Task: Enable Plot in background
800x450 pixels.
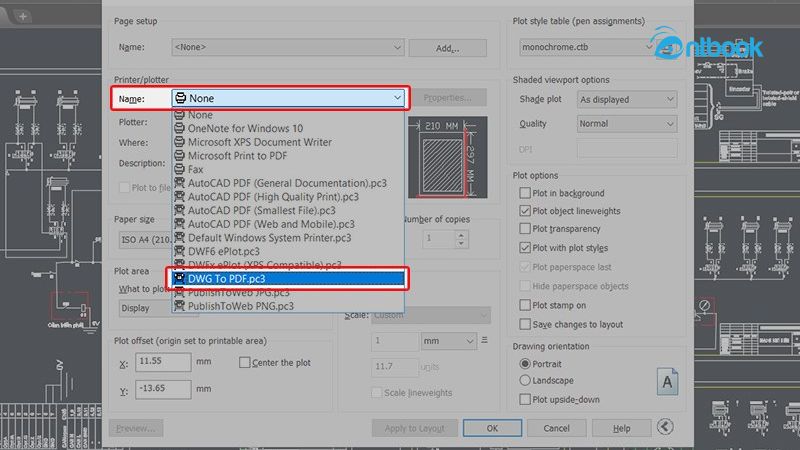Action: click(524, 193)
